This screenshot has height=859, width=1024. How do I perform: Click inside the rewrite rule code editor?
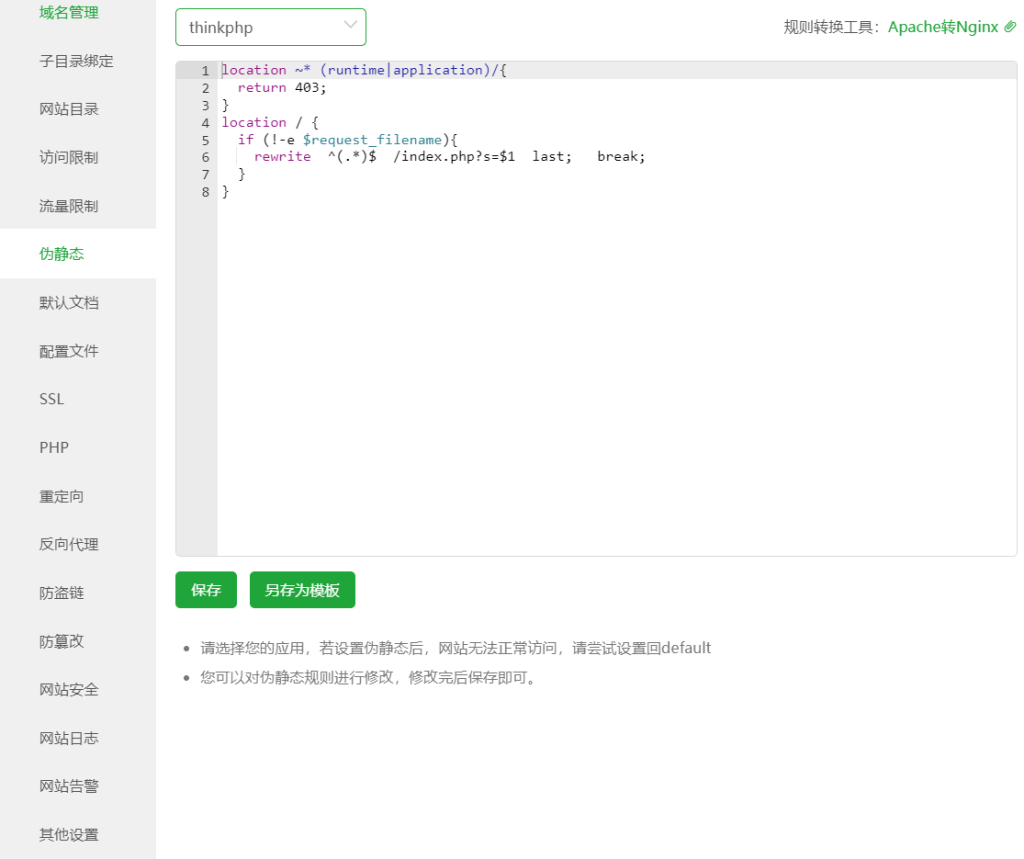click(600, 350)
